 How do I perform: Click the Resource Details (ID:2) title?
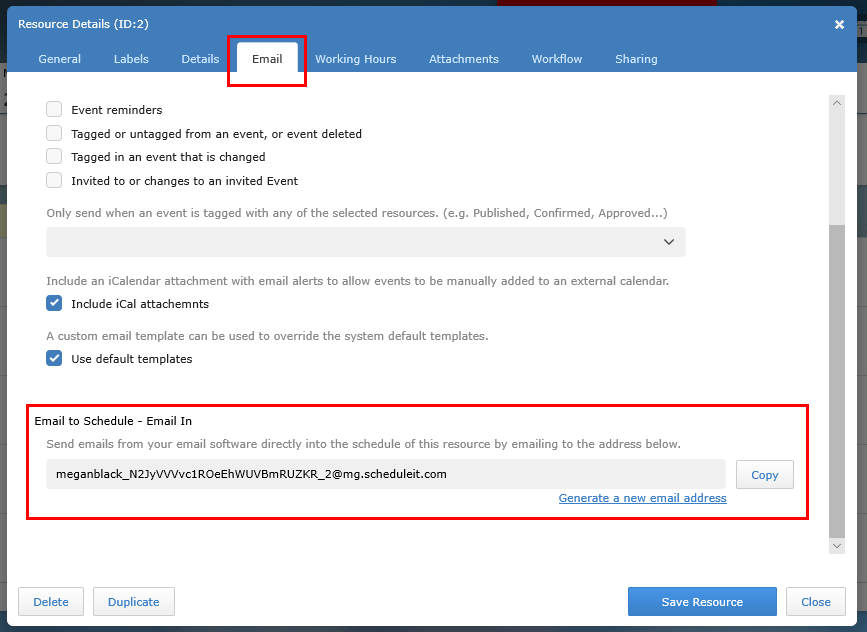[83, 24]
